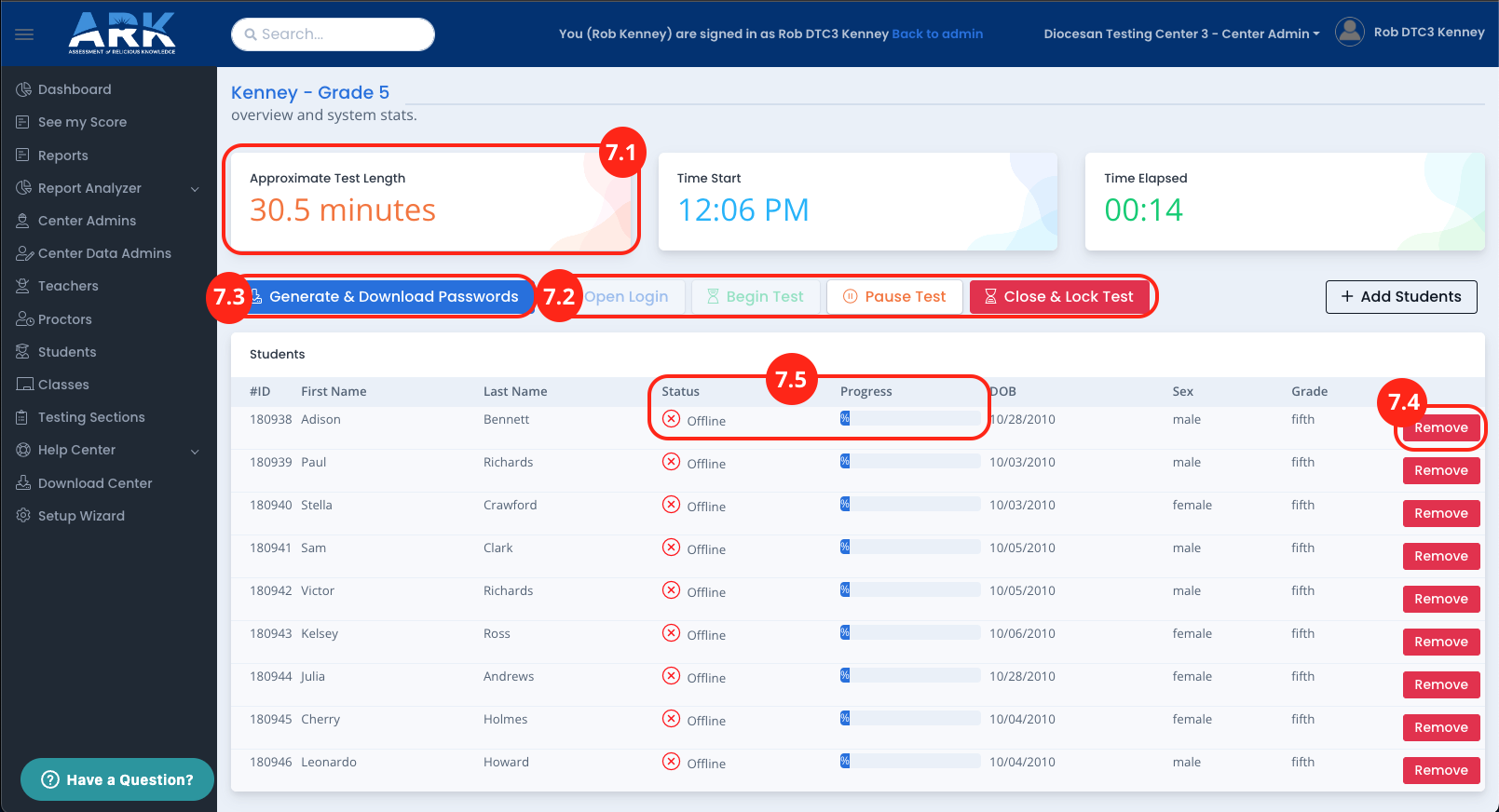Viewport: 1499px width, 812px height.
Task: Open the Students menu item
Action: (x=66, y=352)
